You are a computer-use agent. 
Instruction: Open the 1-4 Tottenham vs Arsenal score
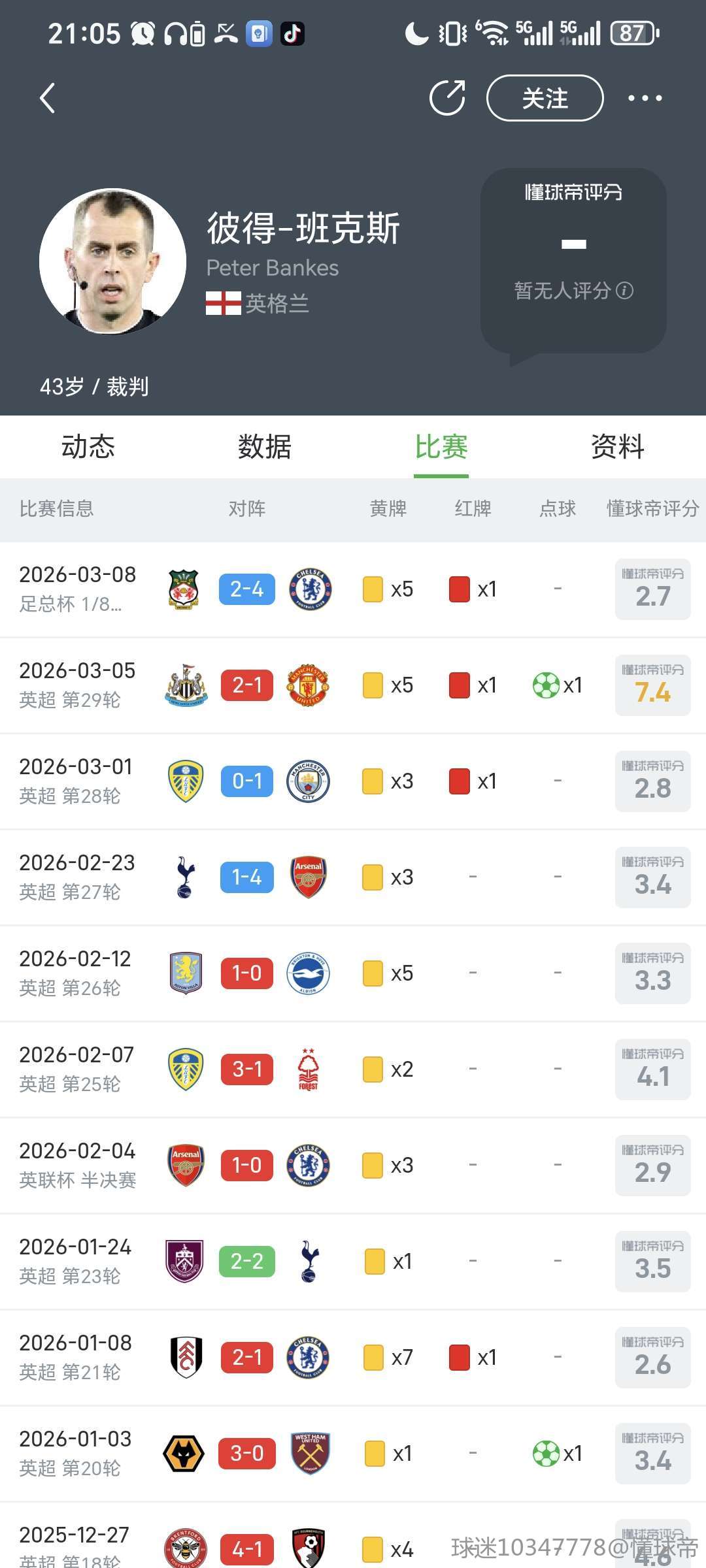(247, 877)
